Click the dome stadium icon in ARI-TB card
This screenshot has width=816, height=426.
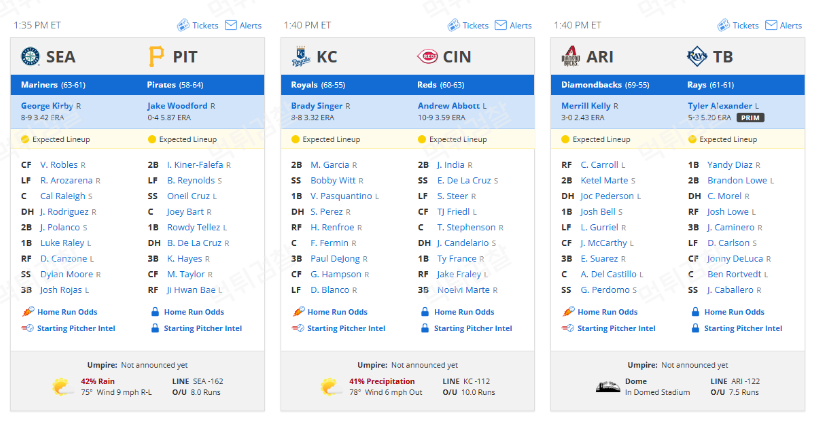(x=607, y=386)
